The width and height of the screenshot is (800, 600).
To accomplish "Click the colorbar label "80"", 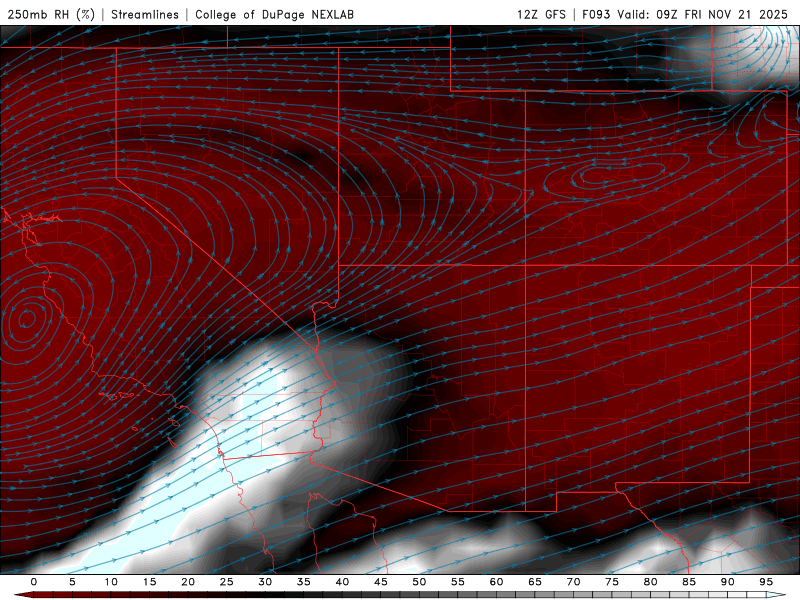I will coord(651,582).
